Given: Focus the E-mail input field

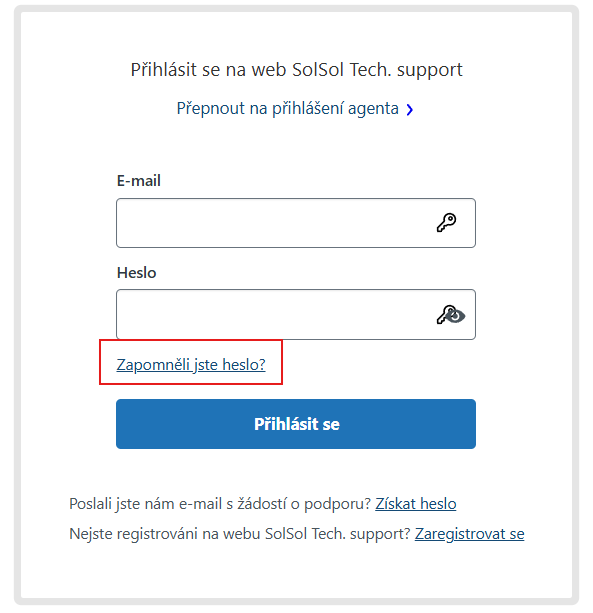Looking at the screenshot, I should (x=296, y=223).
